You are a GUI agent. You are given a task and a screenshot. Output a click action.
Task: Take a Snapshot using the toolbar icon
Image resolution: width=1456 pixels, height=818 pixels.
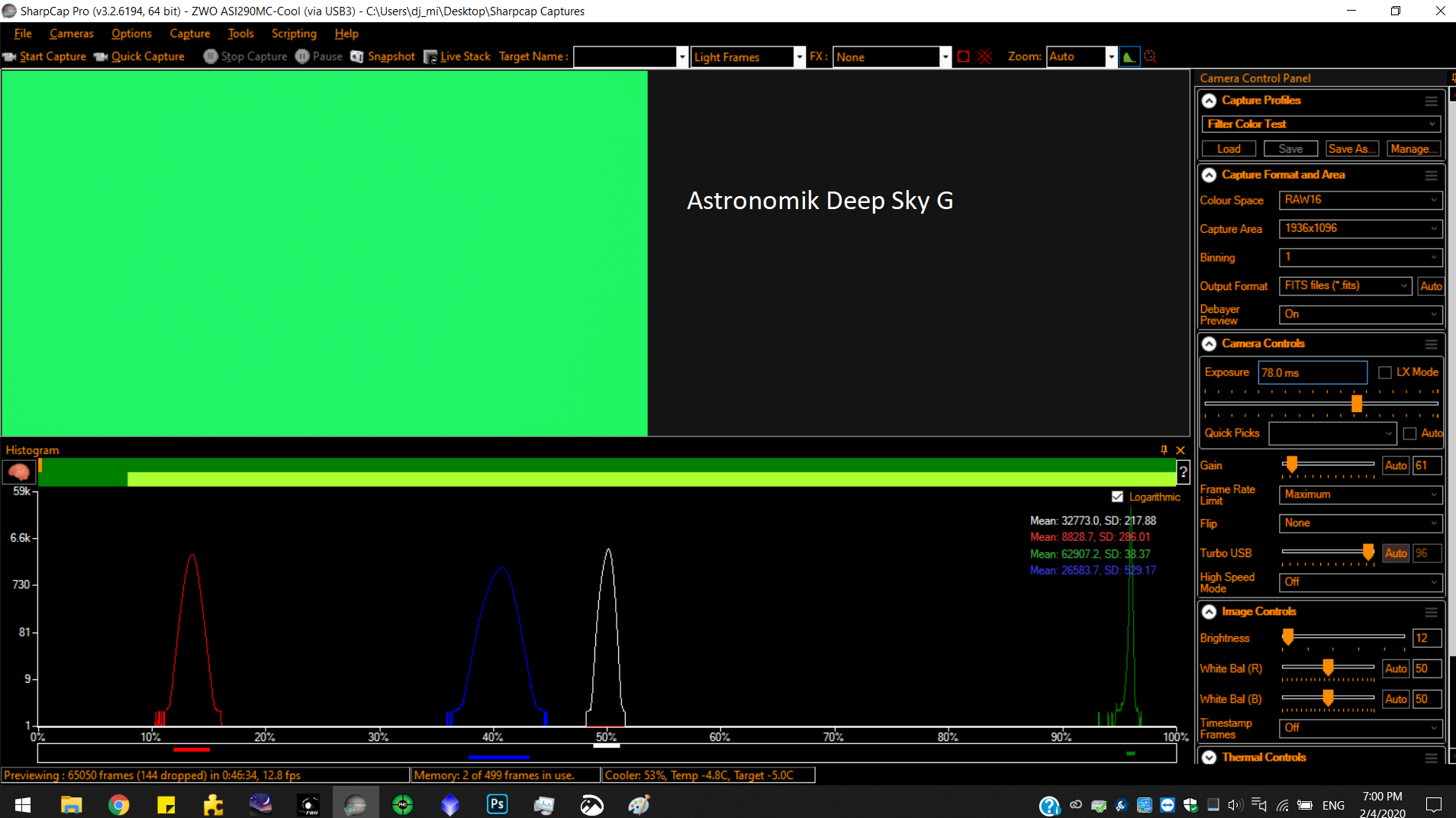(357, 56)
